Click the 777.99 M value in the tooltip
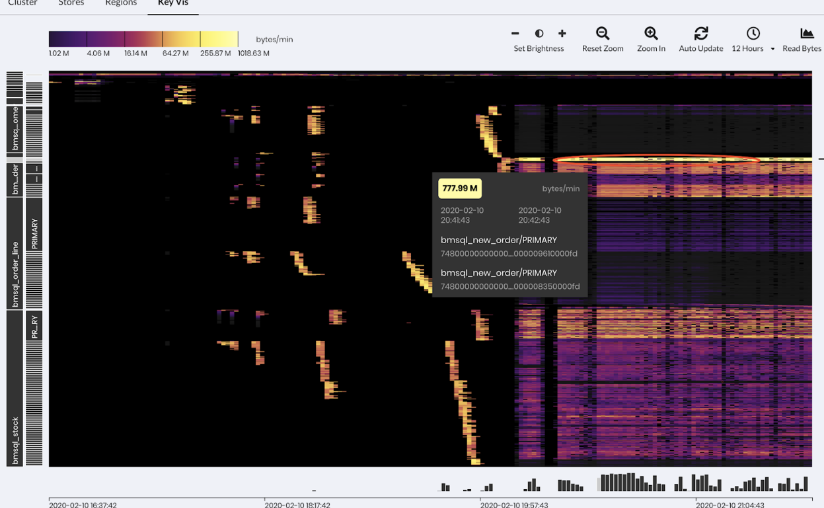This screenshot has height=508, width=824. [460, 188]
